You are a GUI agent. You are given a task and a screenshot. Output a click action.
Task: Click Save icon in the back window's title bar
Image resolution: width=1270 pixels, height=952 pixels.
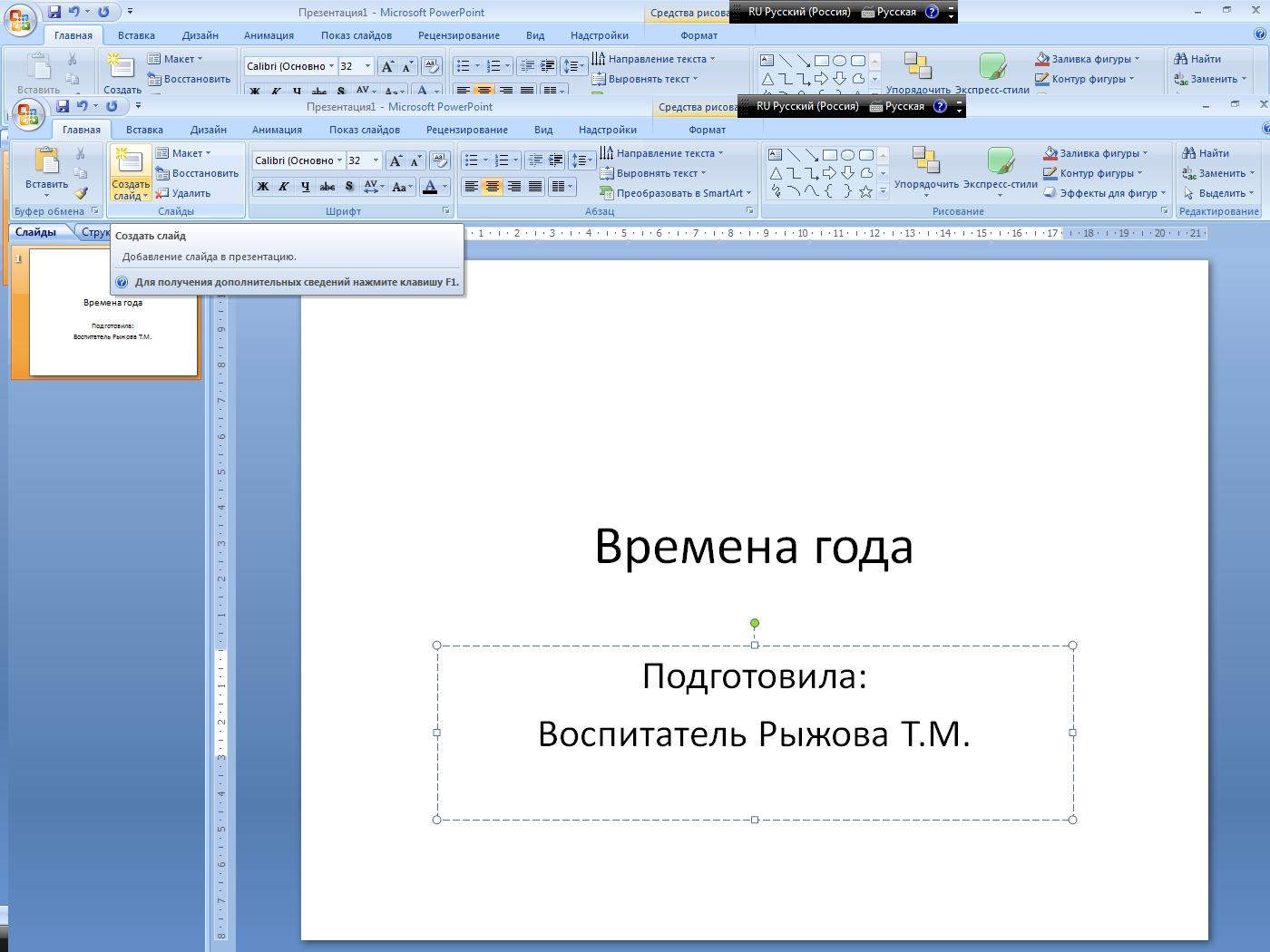click(x=54, y=12)
